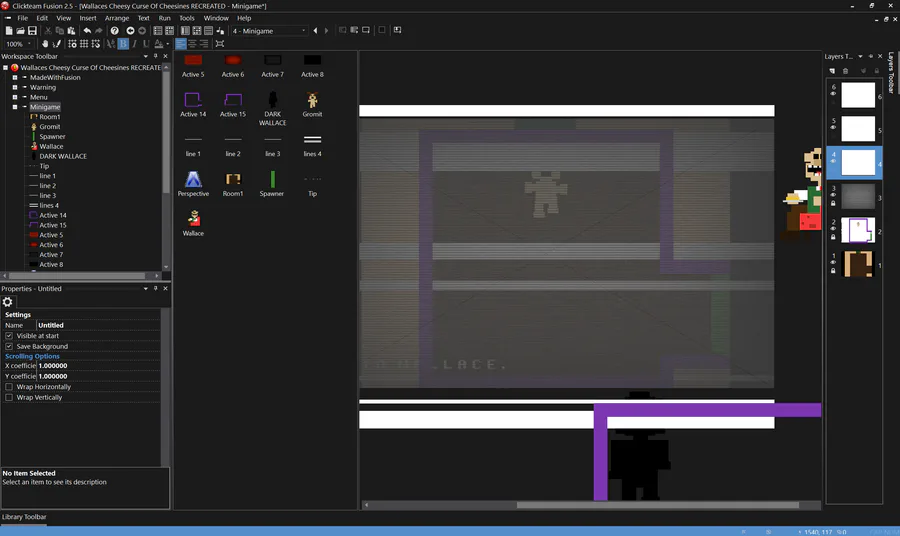Image resolution: width=900 pixels, height=536 pixels.
Task: Delete layer with trash icon
Action: (845, 71)
